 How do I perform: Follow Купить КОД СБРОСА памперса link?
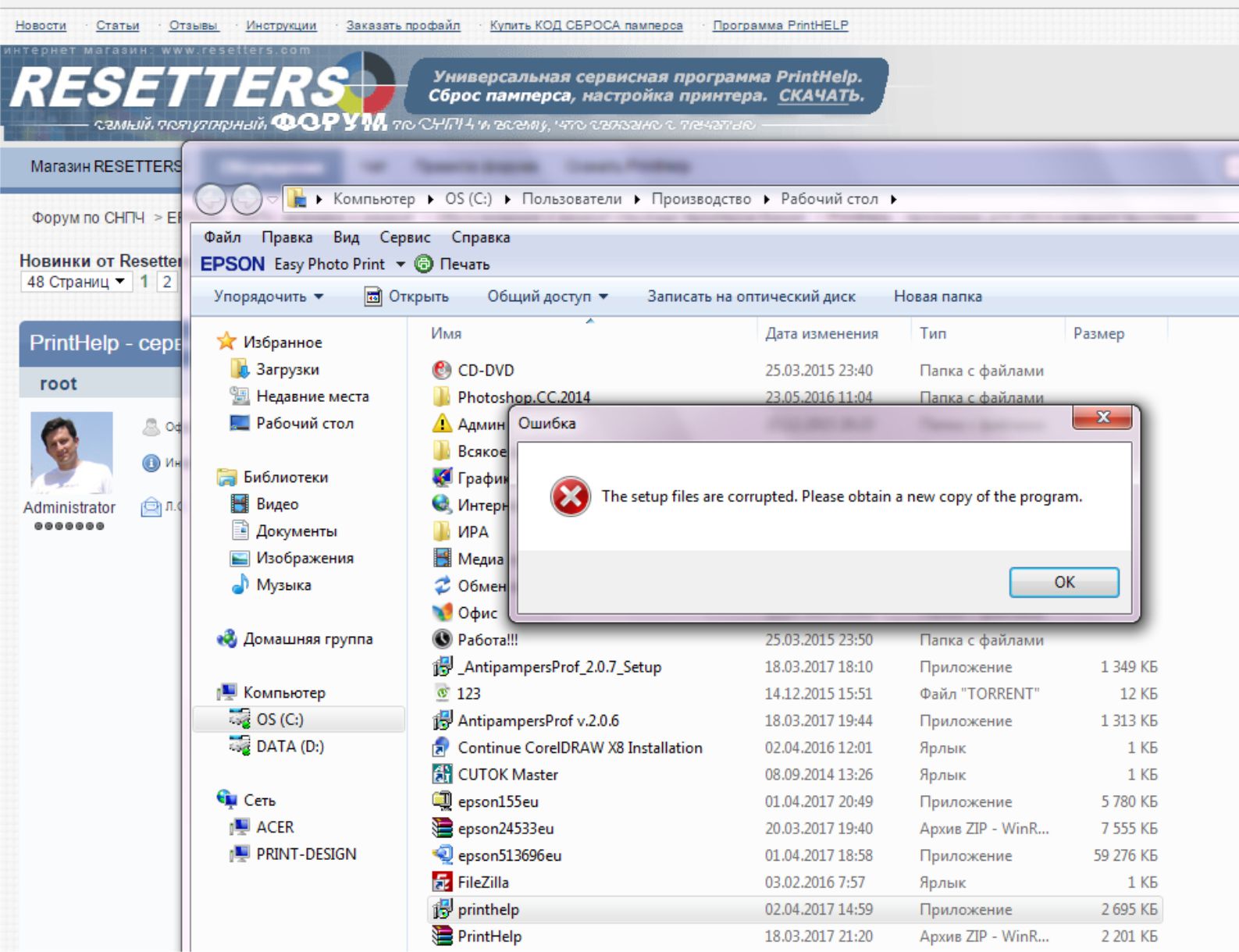pyautogui.click(x=586, y=25)
